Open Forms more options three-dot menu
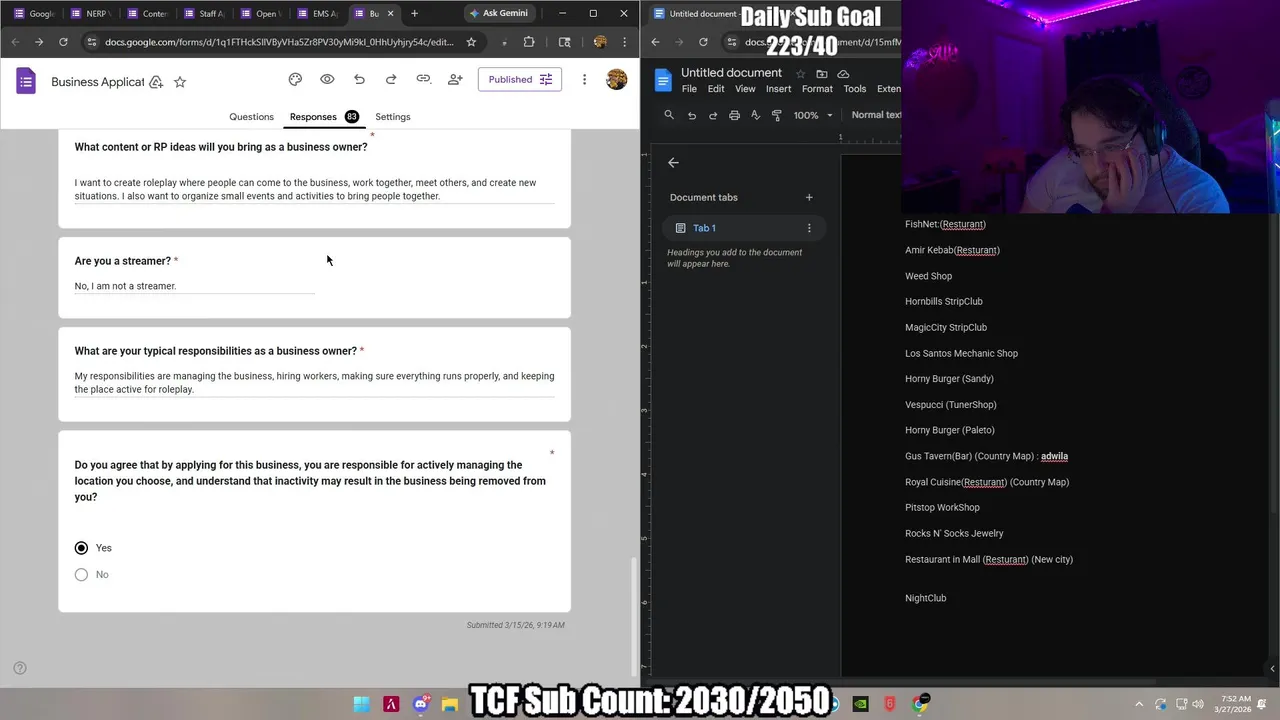Viewport: 1280px width, 720px height. (x=584, y=80)
